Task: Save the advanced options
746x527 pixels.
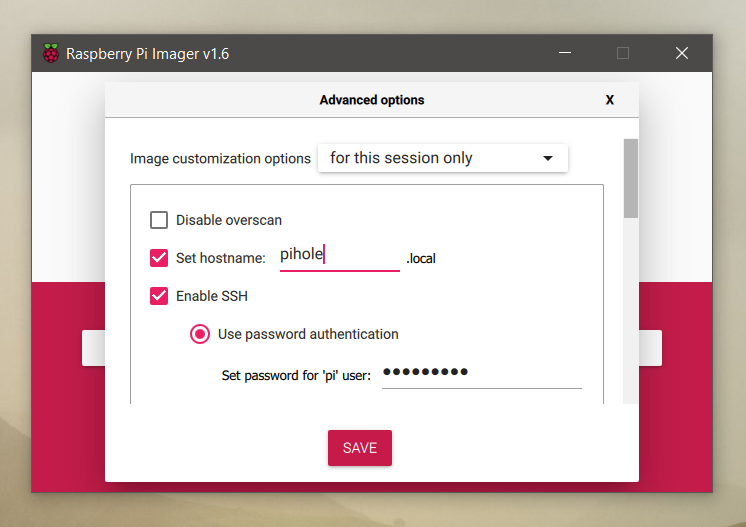Action: 360,448
